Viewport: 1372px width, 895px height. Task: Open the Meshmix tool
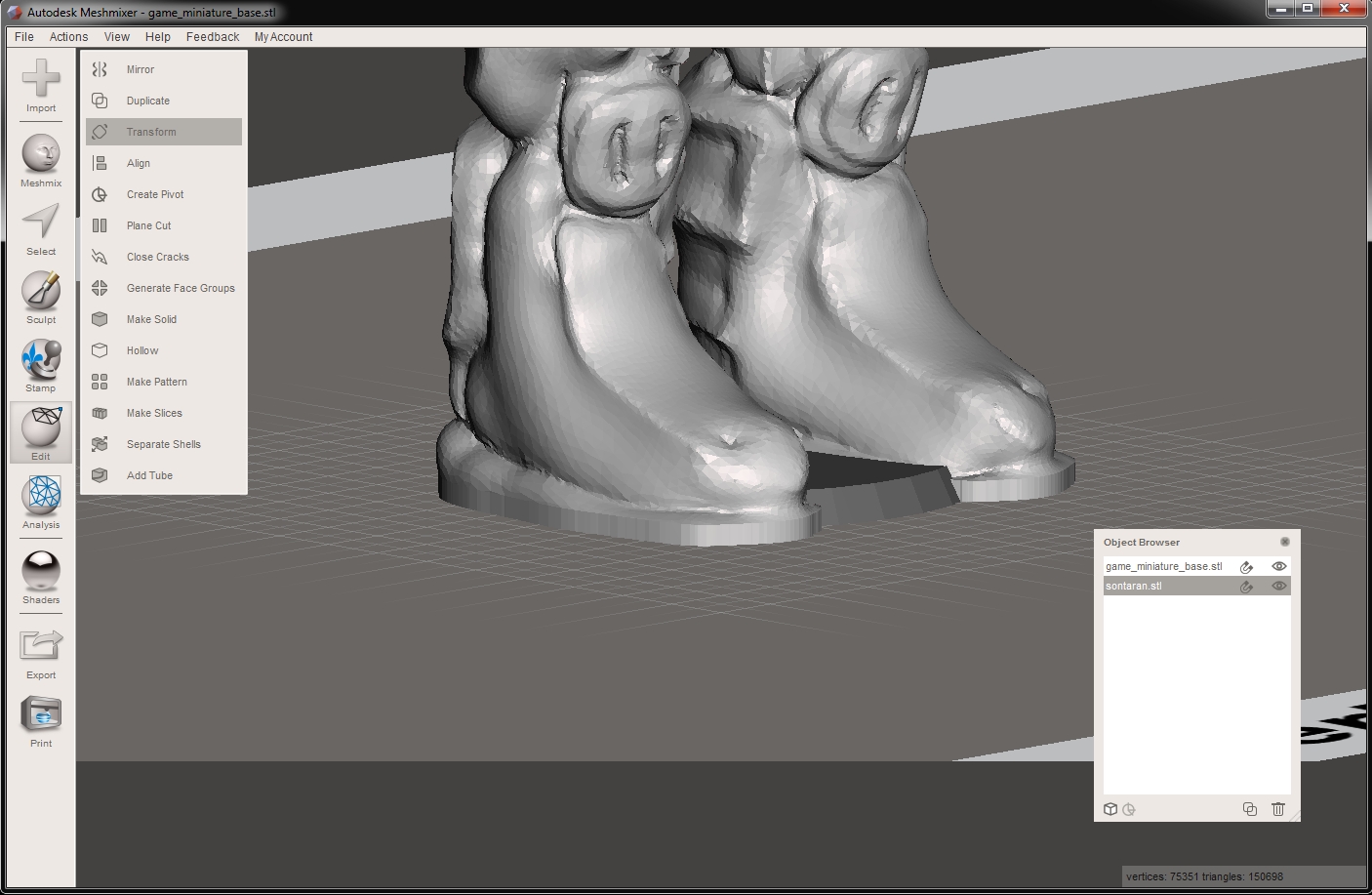41,161
